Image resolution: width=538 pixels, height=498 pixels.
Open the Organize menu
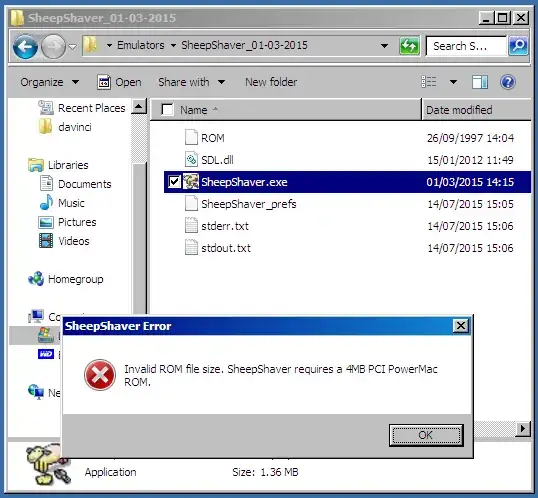point(49,82)
